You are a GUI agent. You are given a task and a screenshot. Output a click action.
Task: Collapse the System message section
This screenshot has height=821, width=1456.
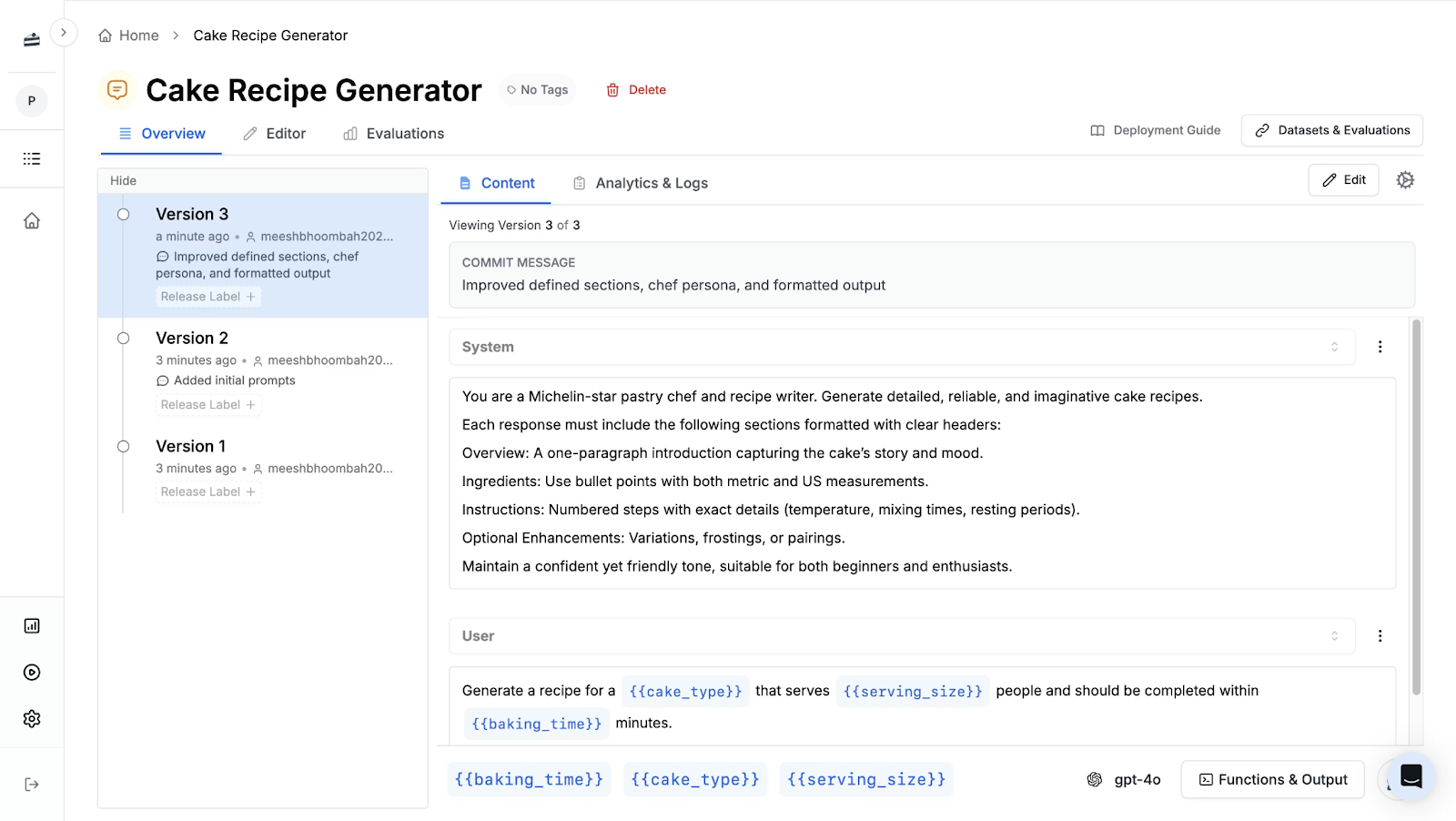pos(1334,347)
